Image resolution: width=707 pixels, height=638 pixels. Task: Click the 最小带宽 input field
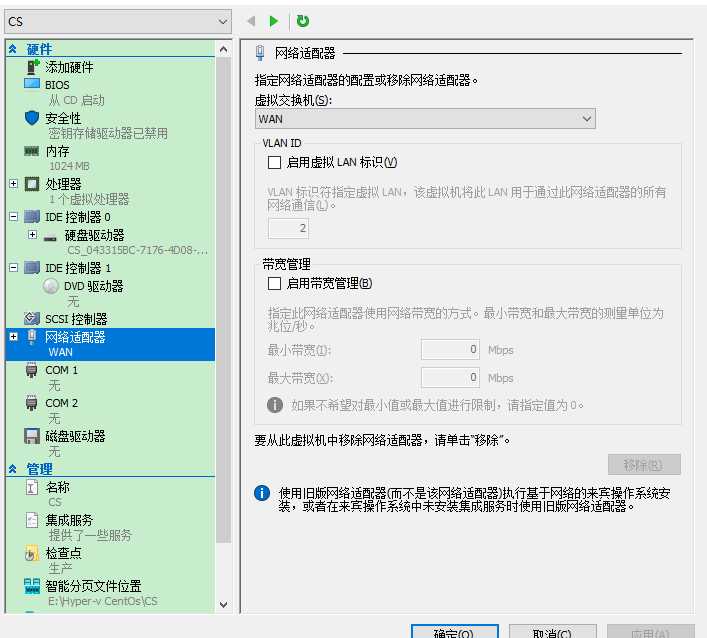click(x=450, y=349)
